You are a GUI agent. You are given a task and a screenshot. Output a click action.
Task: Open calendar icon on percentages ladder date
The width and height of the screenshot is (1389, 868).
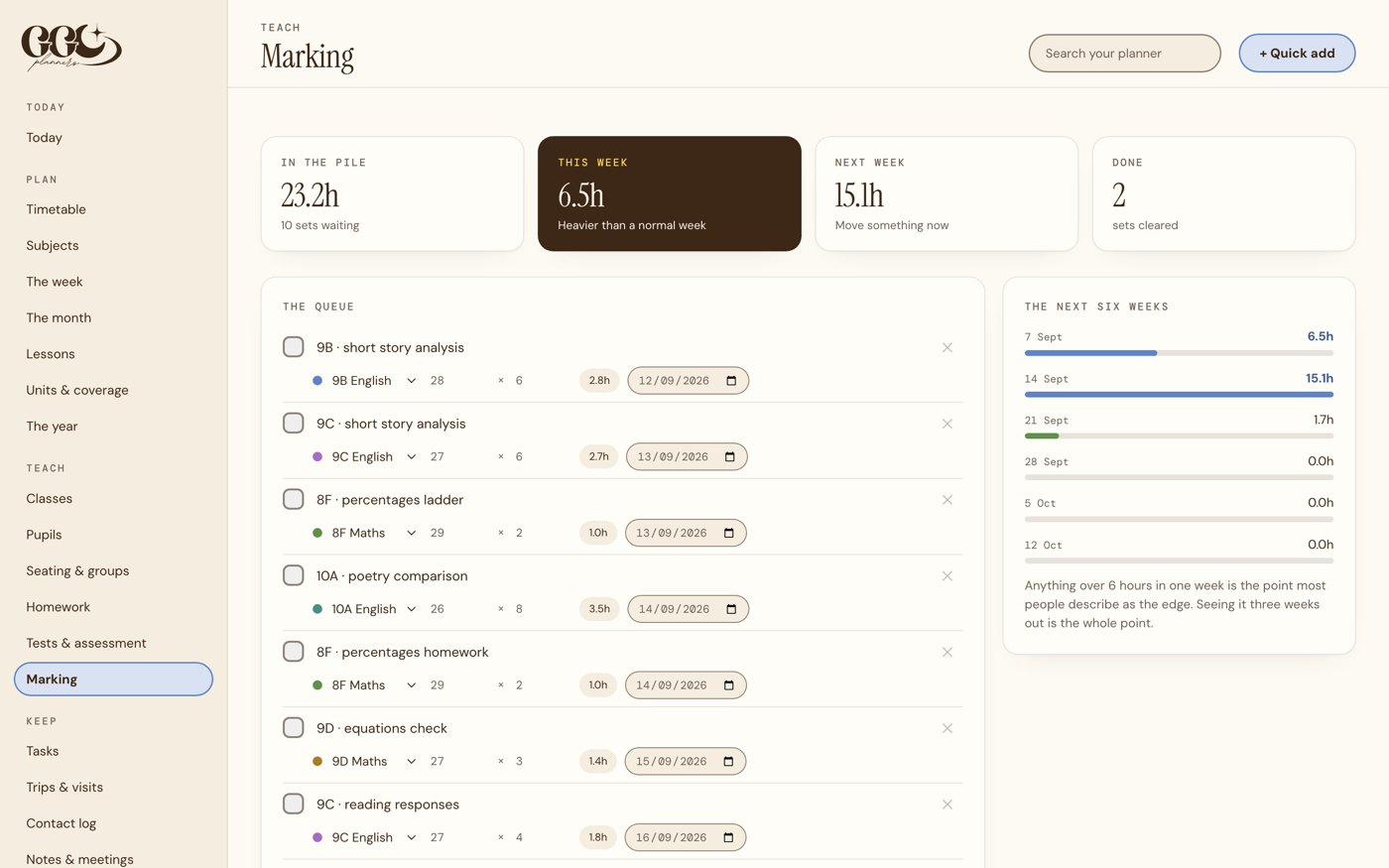pyautogui.click(x=729, y=533)
